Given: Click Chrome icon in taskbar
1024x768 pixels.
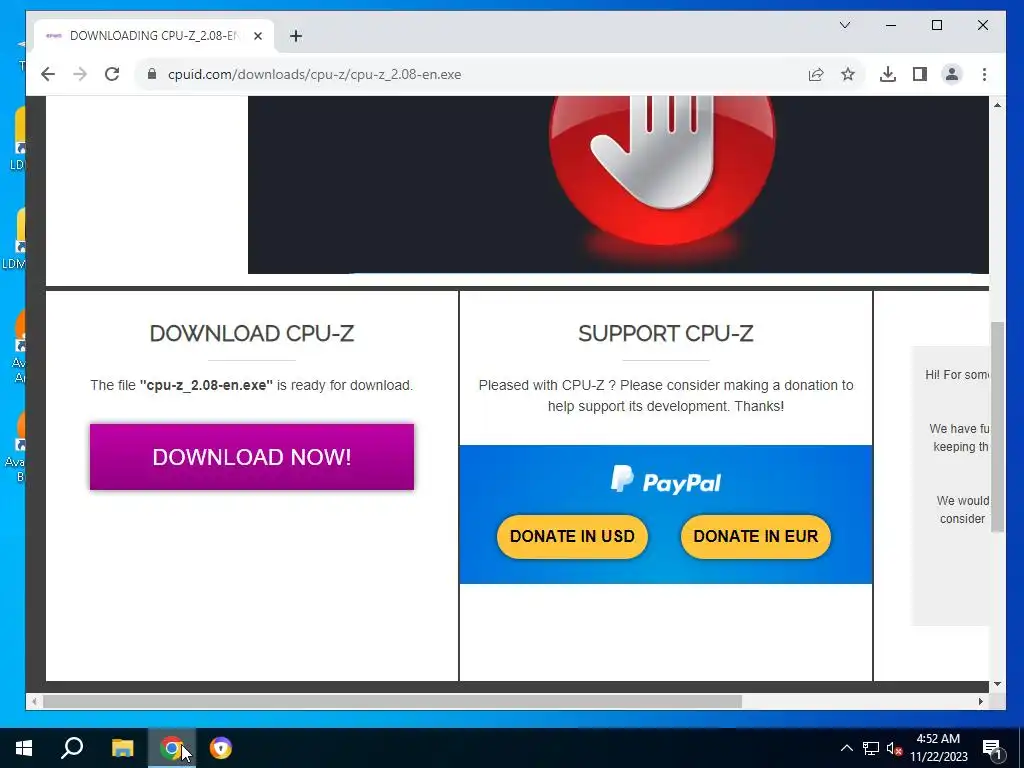Looking at the screenshot, I should 172,748.
